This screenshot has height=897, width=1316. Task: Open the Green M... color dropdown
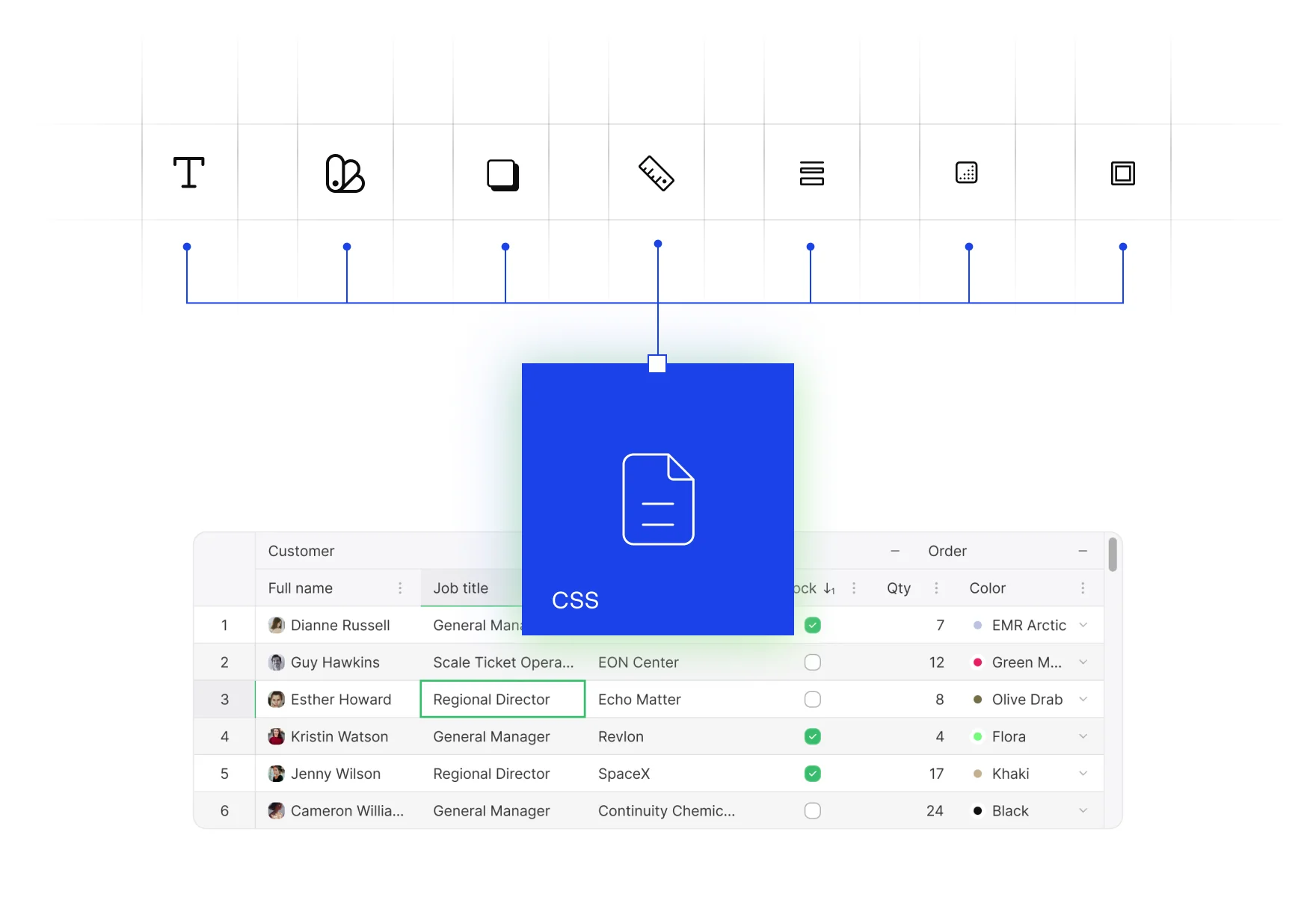1083,662
